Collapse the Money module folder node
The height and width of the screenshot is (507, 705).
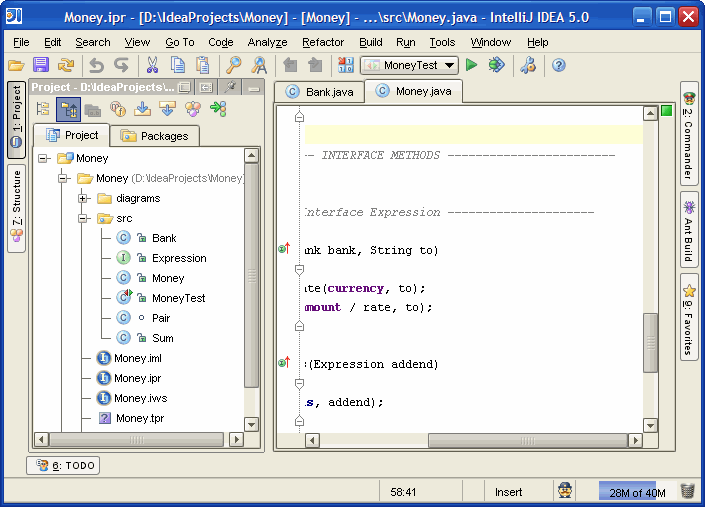tap(63, 178)
